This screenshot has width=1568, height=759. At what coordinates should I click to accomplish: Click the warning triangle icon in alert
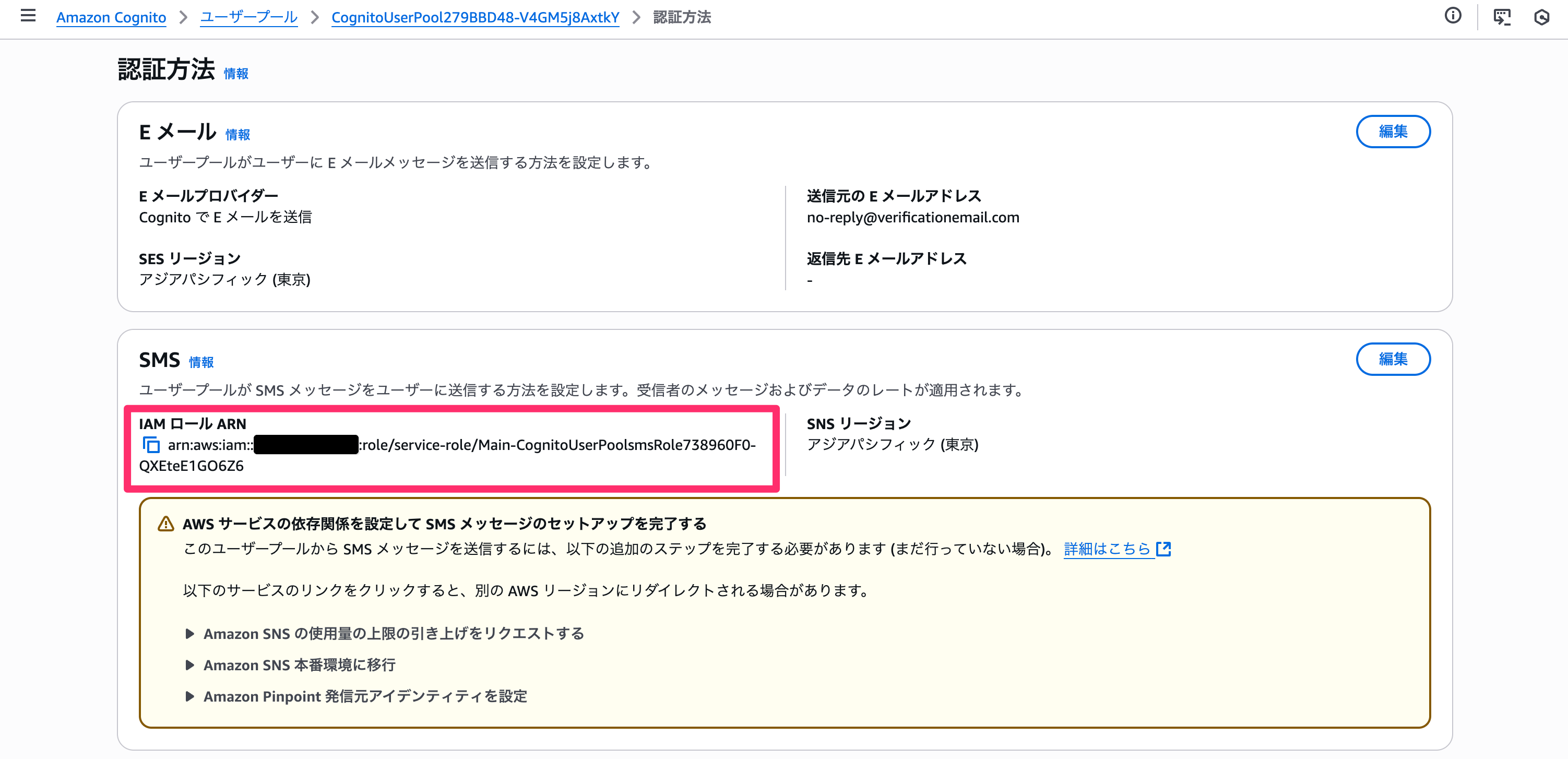click(x=165, y=524)
